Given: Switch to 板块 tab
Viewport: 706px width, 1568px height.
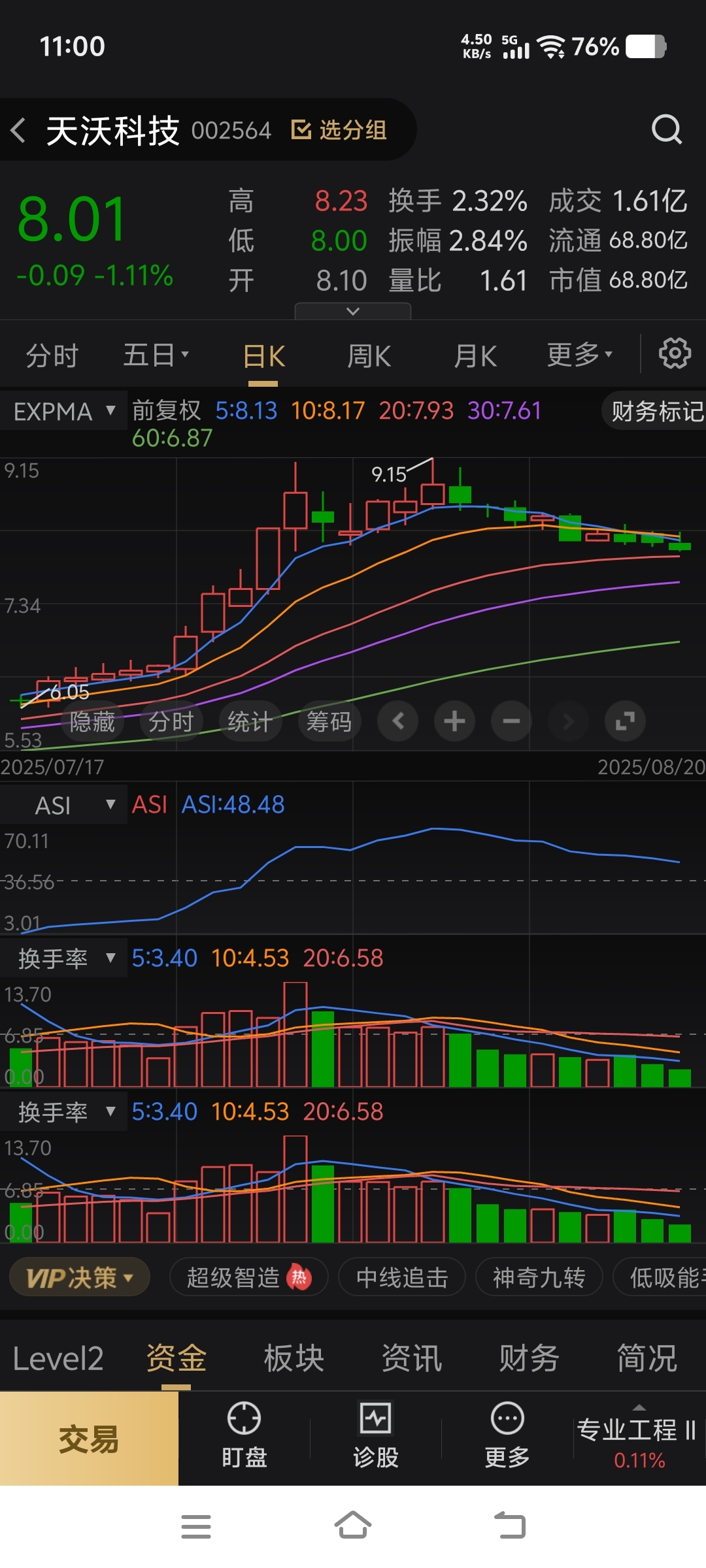Looking at the screenshot, I should (x=294, y=1359).
